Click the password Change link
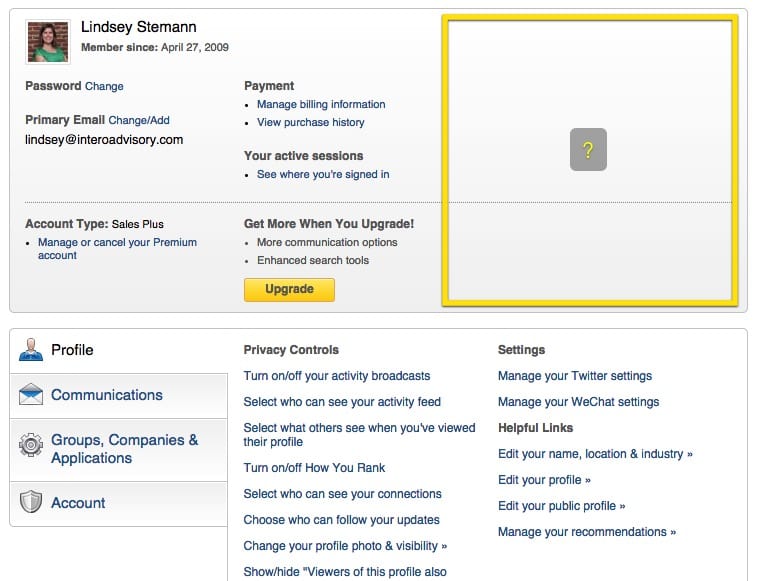Viewport: 763px width, 581px height. (104, 86)
